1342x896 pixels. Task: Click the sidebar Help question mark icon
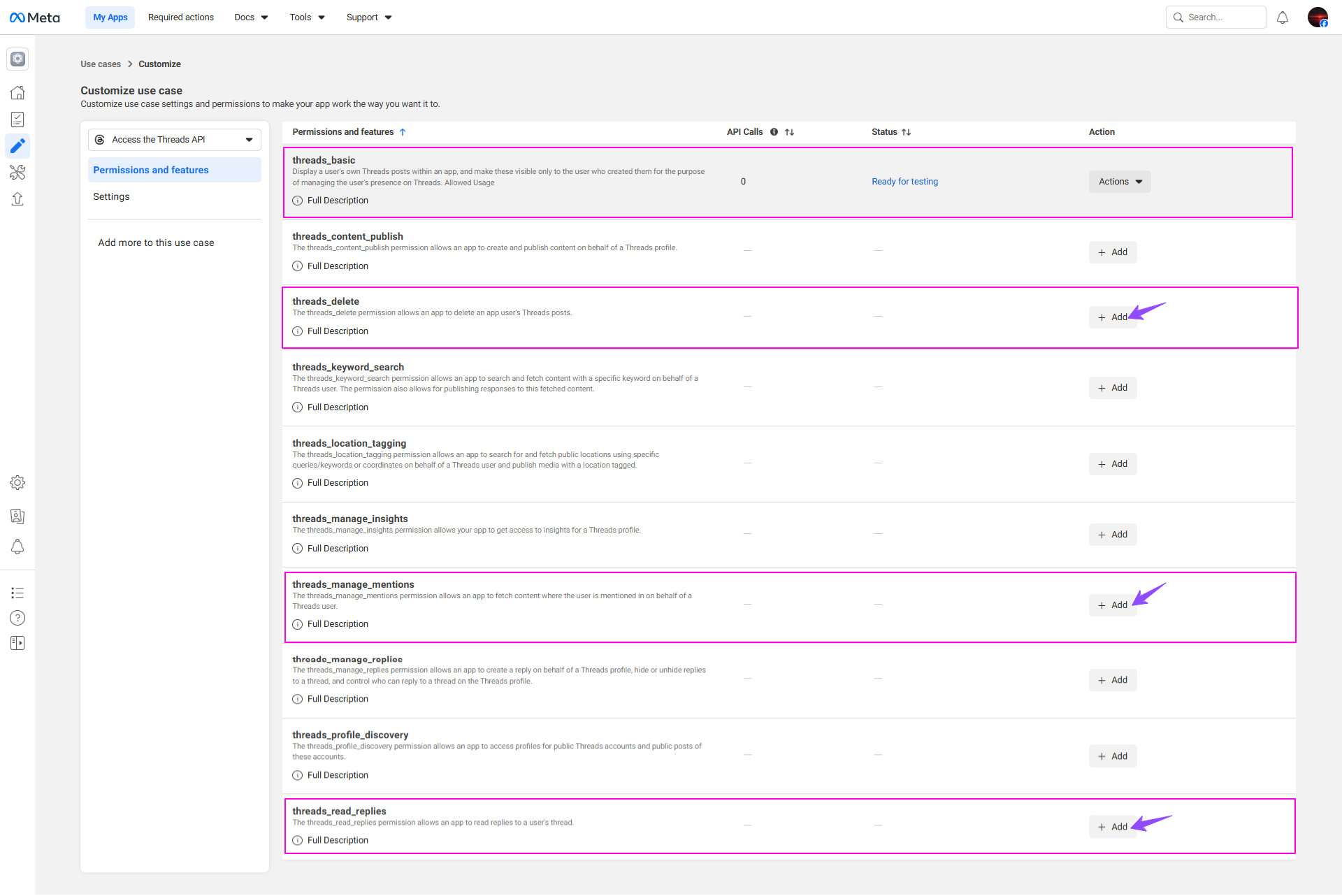click(17, 618)
